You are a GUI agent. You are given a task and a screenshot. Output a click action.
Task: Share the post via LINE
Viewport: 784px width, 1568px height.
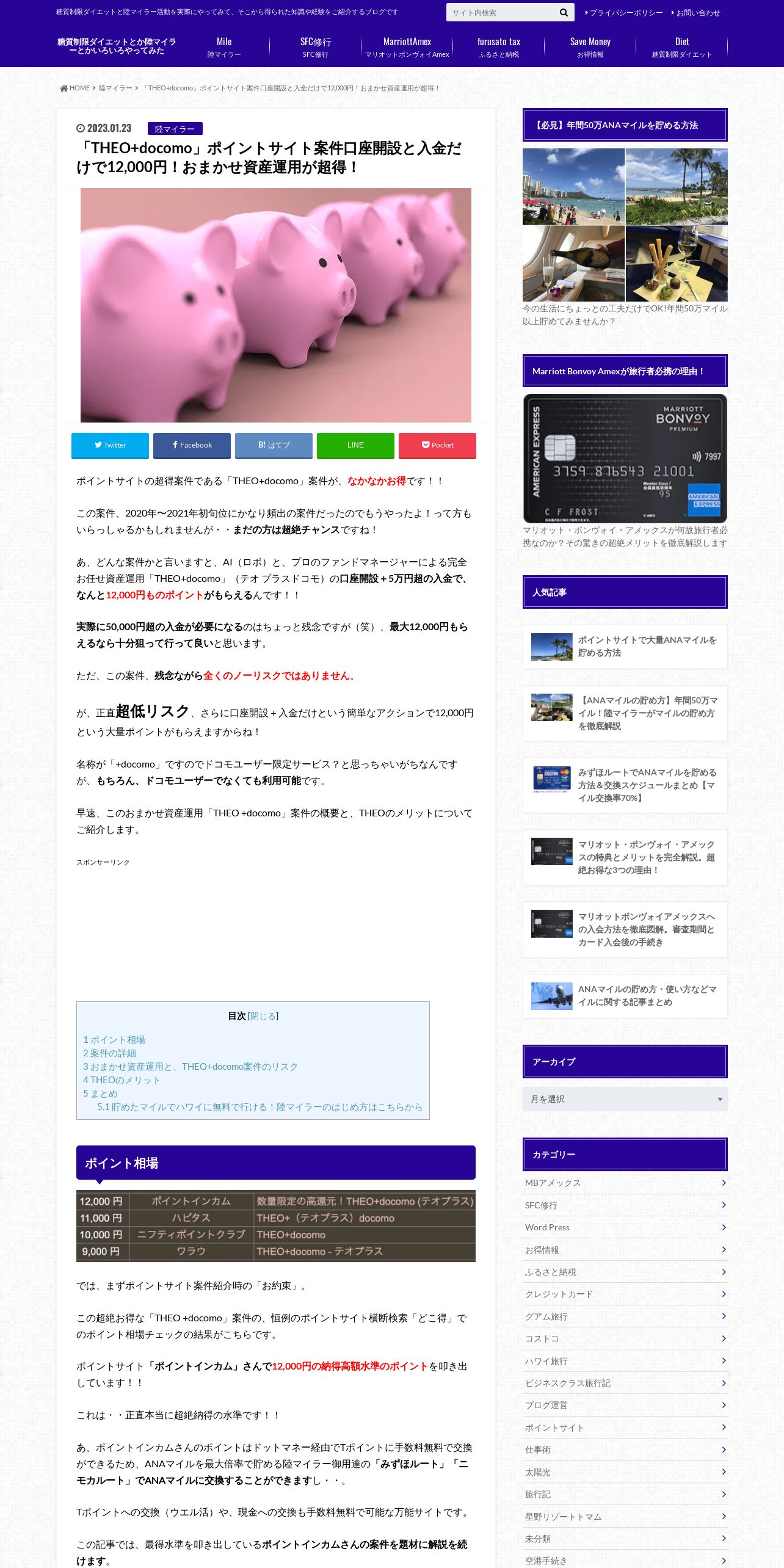[x=355, y=445]
